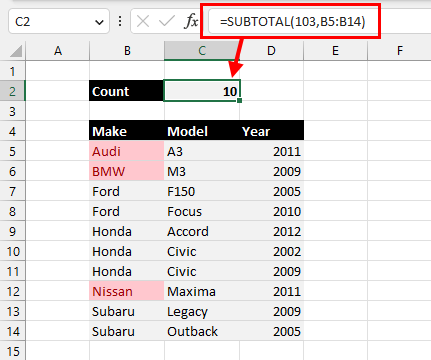Select row 2 header
The image size is (431, 360).
(13, 91)
